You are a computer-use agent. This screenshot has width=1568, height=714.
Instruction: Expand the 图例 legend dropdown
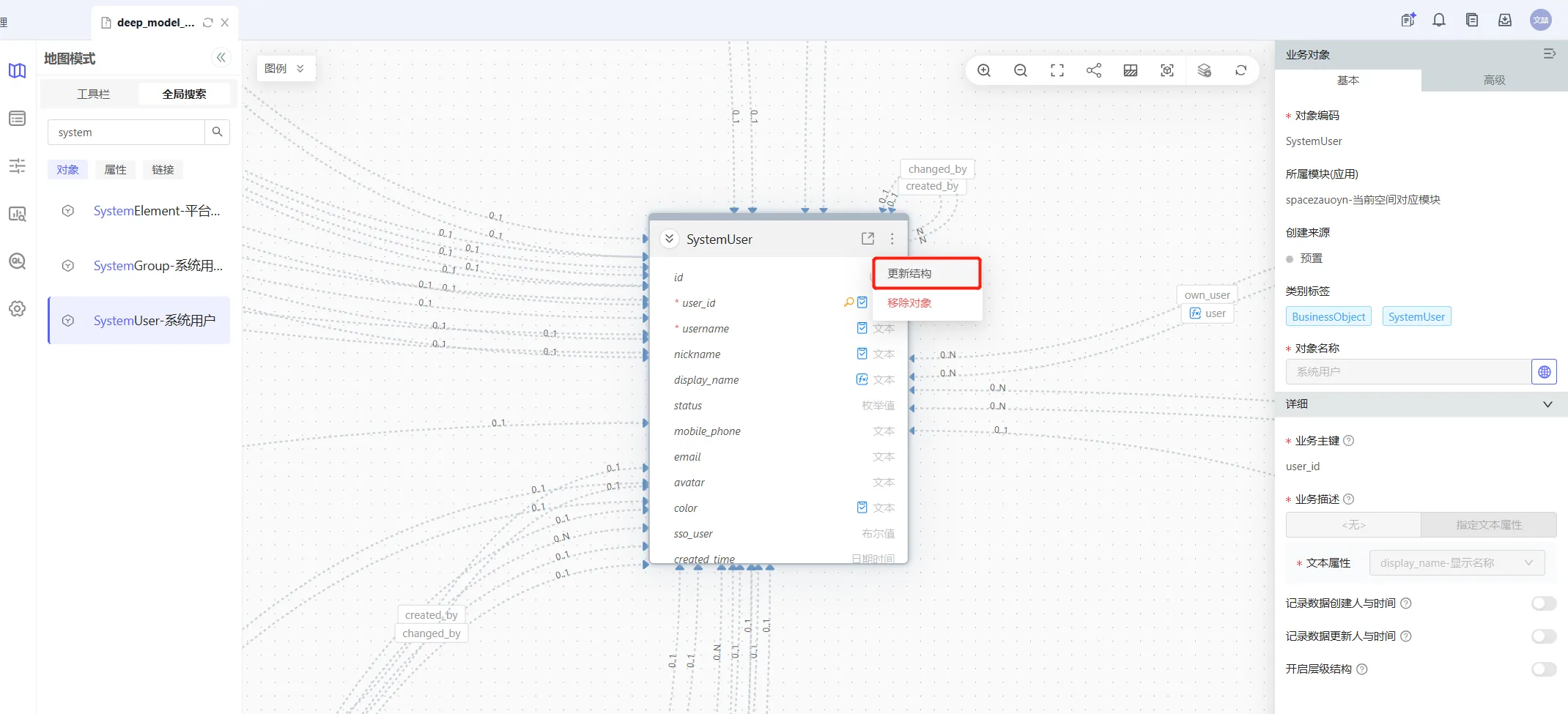(285, 69)
